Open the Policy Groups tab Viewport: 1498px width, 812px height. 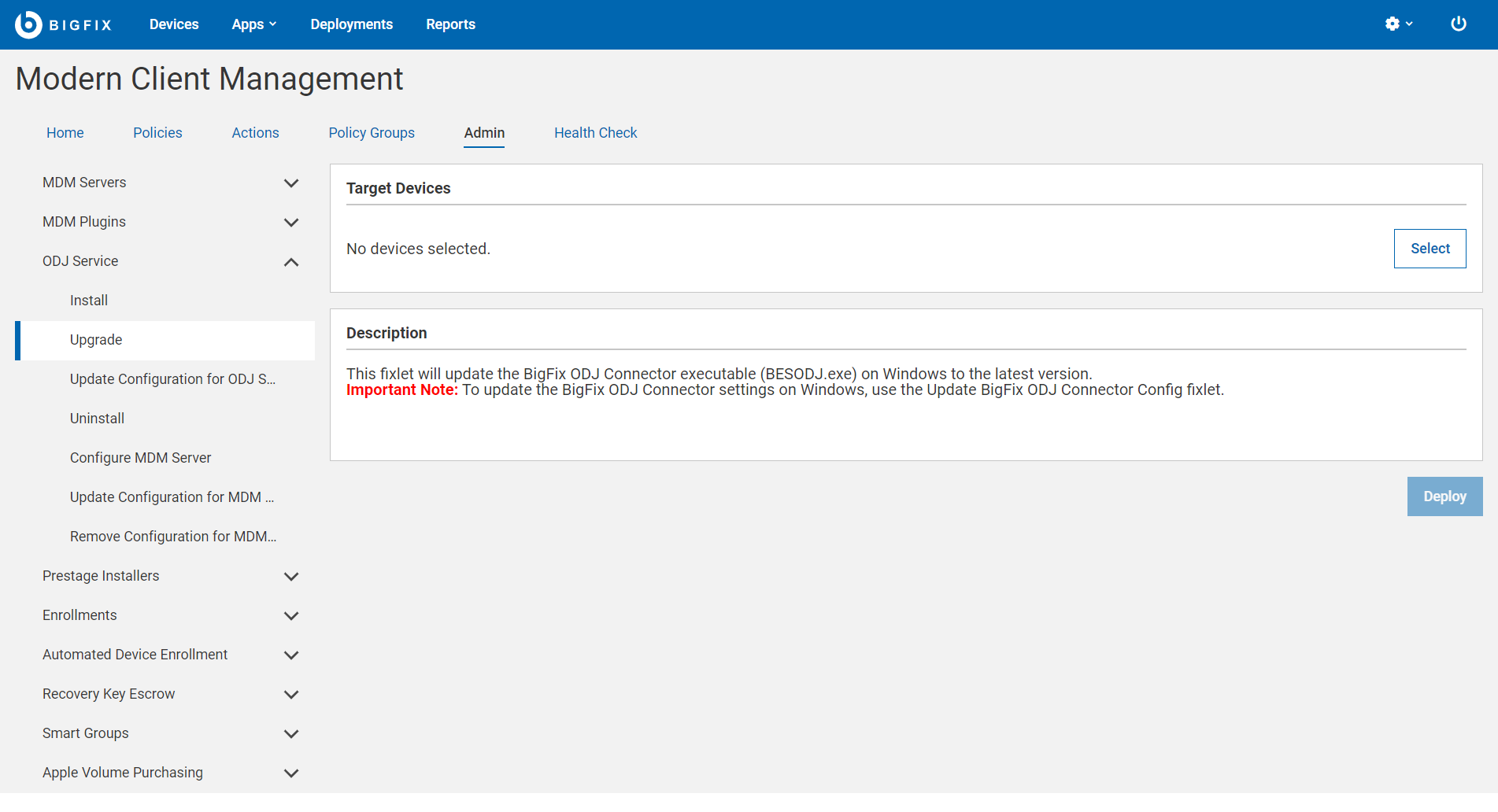point(372,133)
